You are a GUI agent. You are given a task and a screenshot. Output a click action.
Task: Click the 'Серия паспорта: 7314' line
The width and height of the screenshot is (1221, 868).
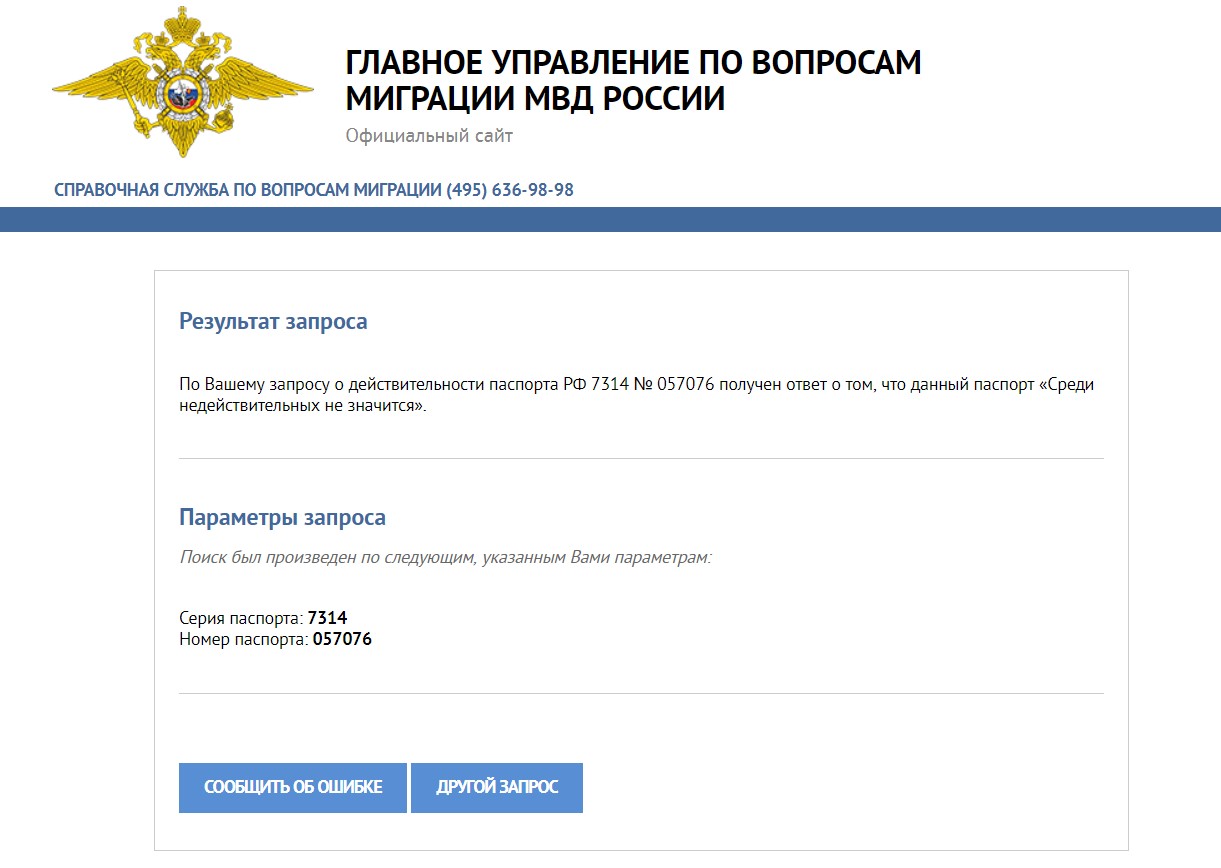[x=263, y=618]
